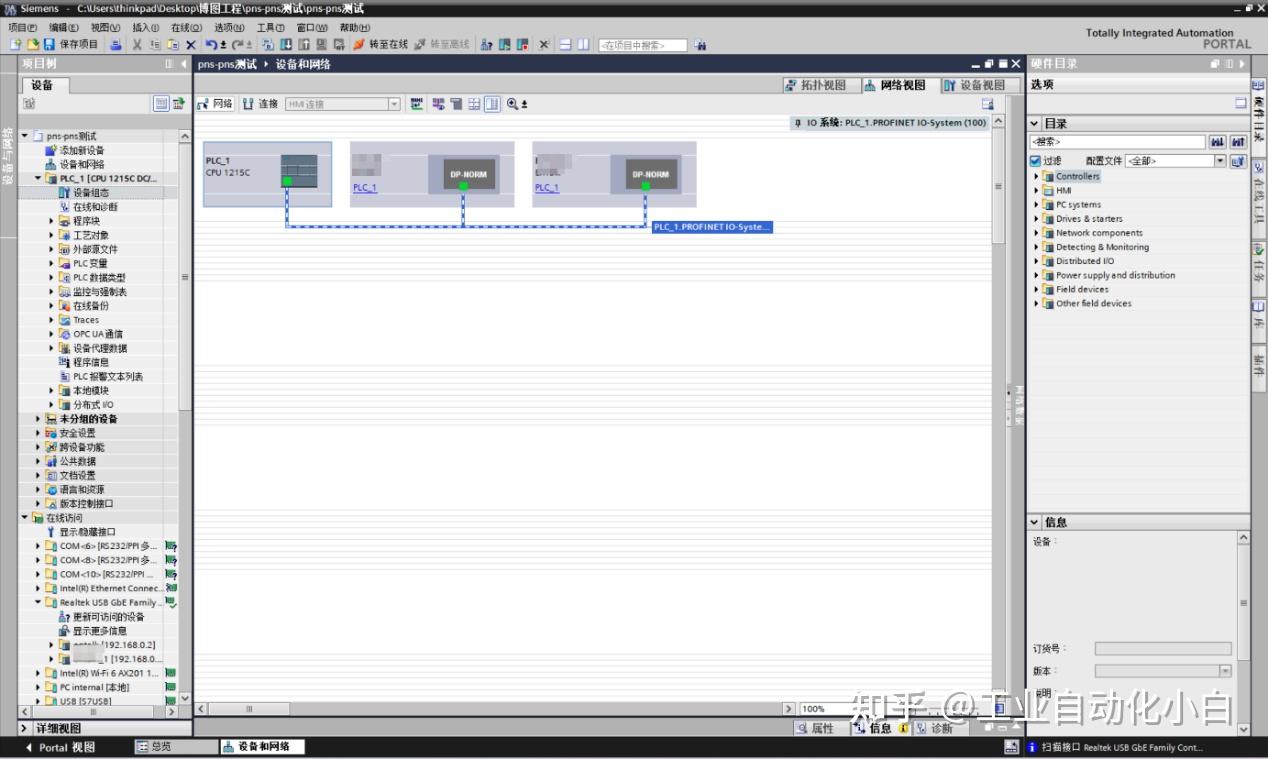Select the Network (网络) mode button
Screen dimensions: 1268x759
tap(215, 104)
